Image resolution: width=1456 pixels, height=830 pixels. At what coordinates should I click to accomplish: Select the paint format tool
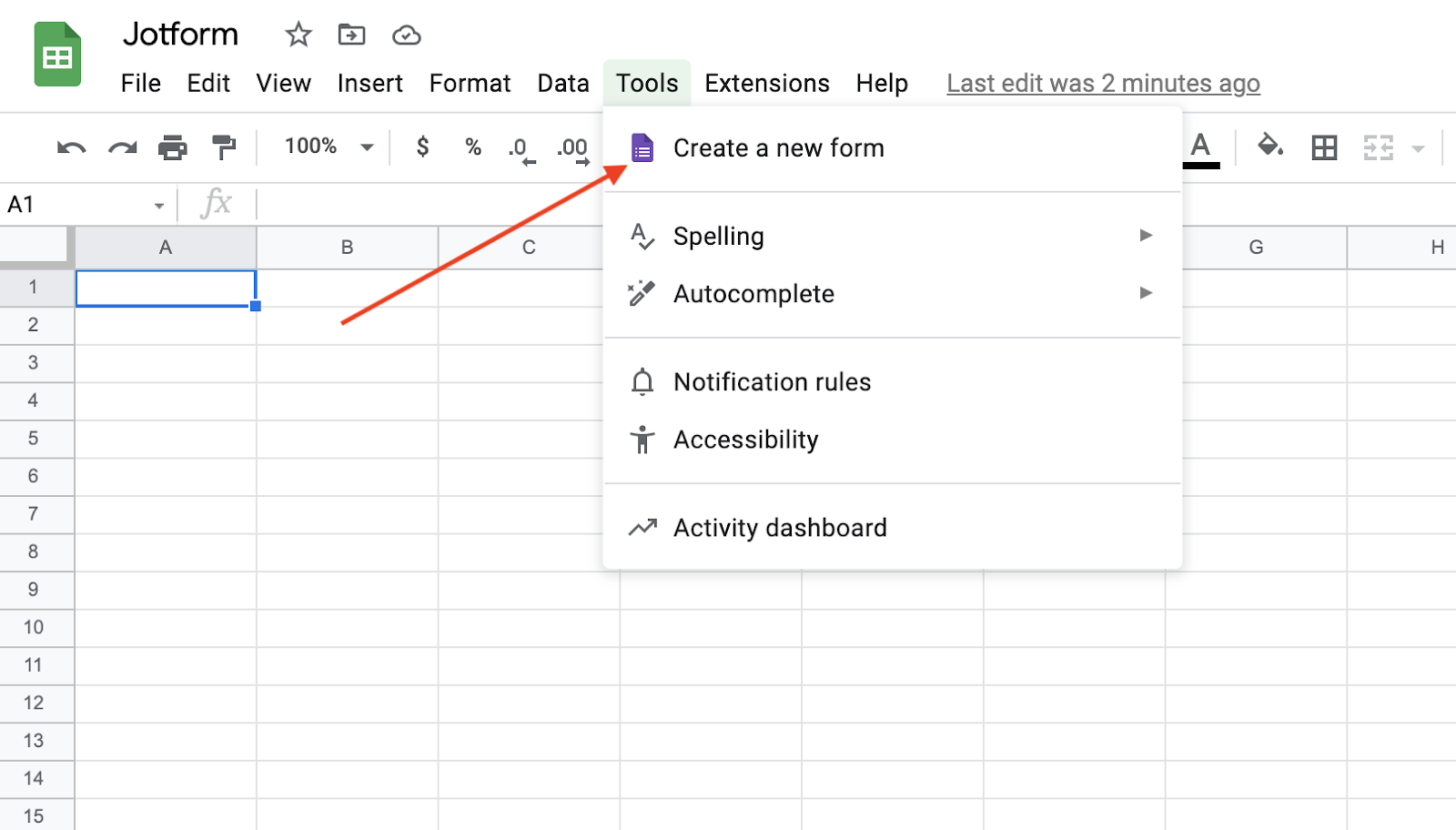[x=223, y=147]
